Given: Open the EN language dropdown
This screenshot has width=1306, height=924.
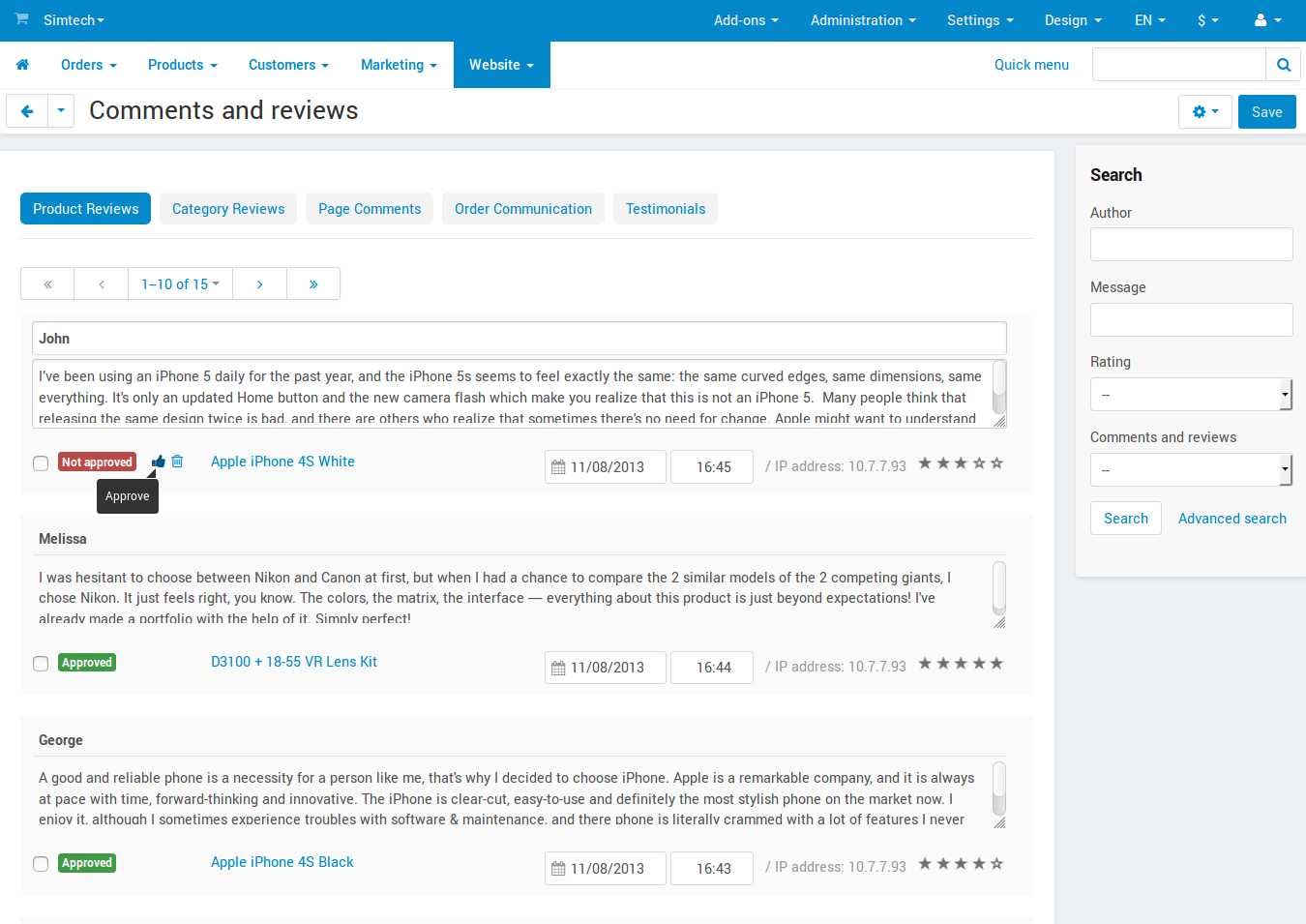Looking at the screenshot, I should tap(1149, 20).
